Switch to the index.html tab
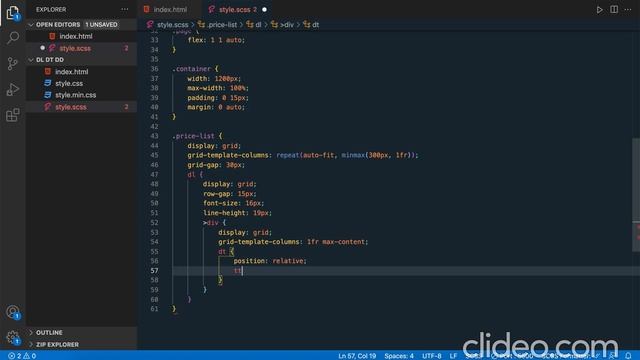The image size is (640, 360). pos(170,9)
